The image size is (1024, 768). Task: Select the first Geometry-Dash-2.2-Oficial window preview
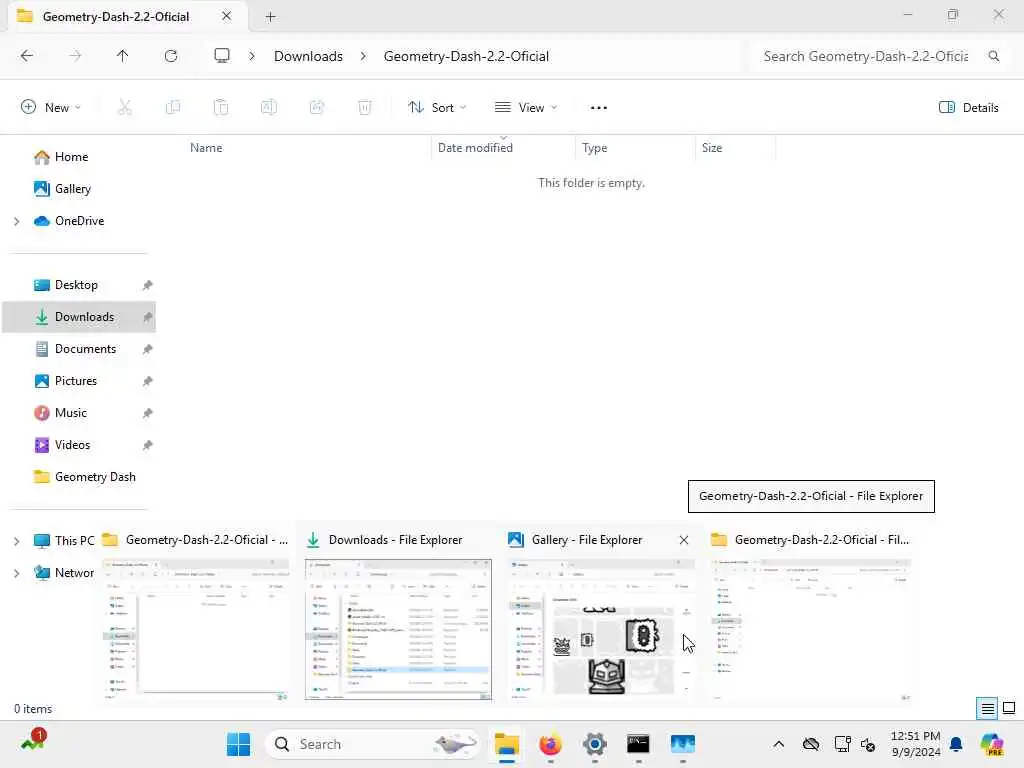point(195,613)
